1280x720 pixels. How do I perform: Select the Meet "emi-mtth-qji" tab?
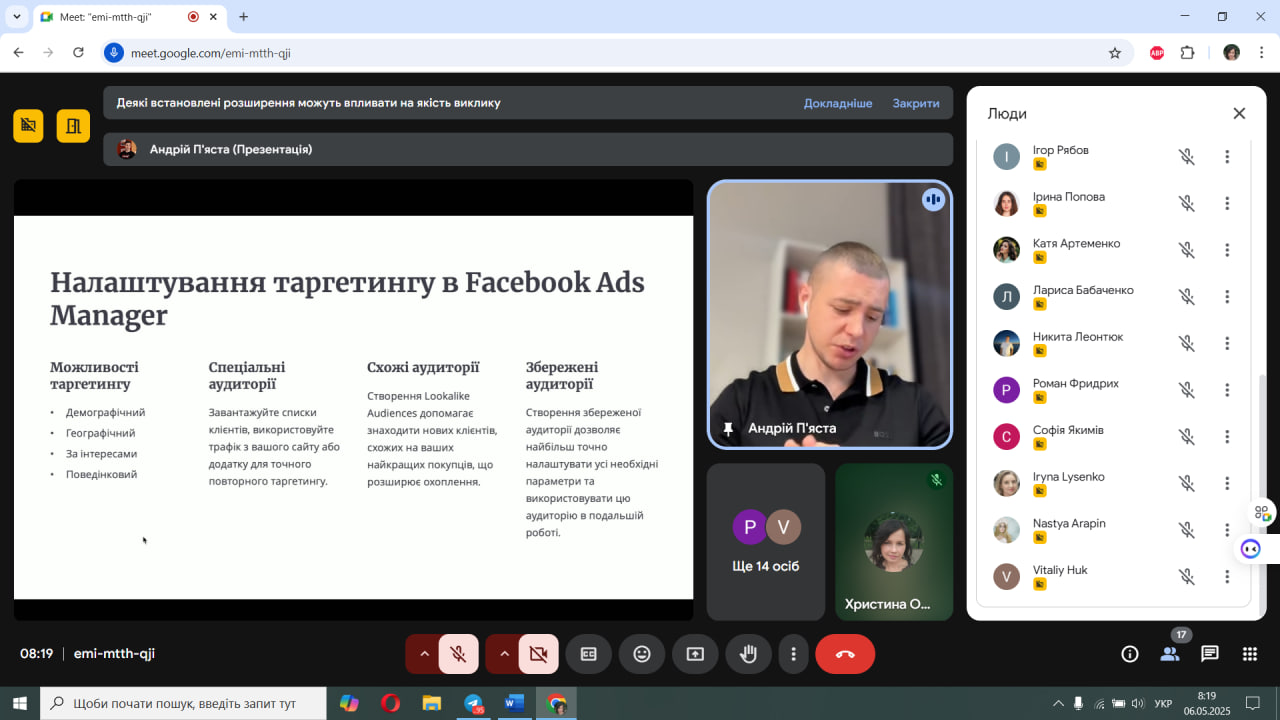[129, 17]
